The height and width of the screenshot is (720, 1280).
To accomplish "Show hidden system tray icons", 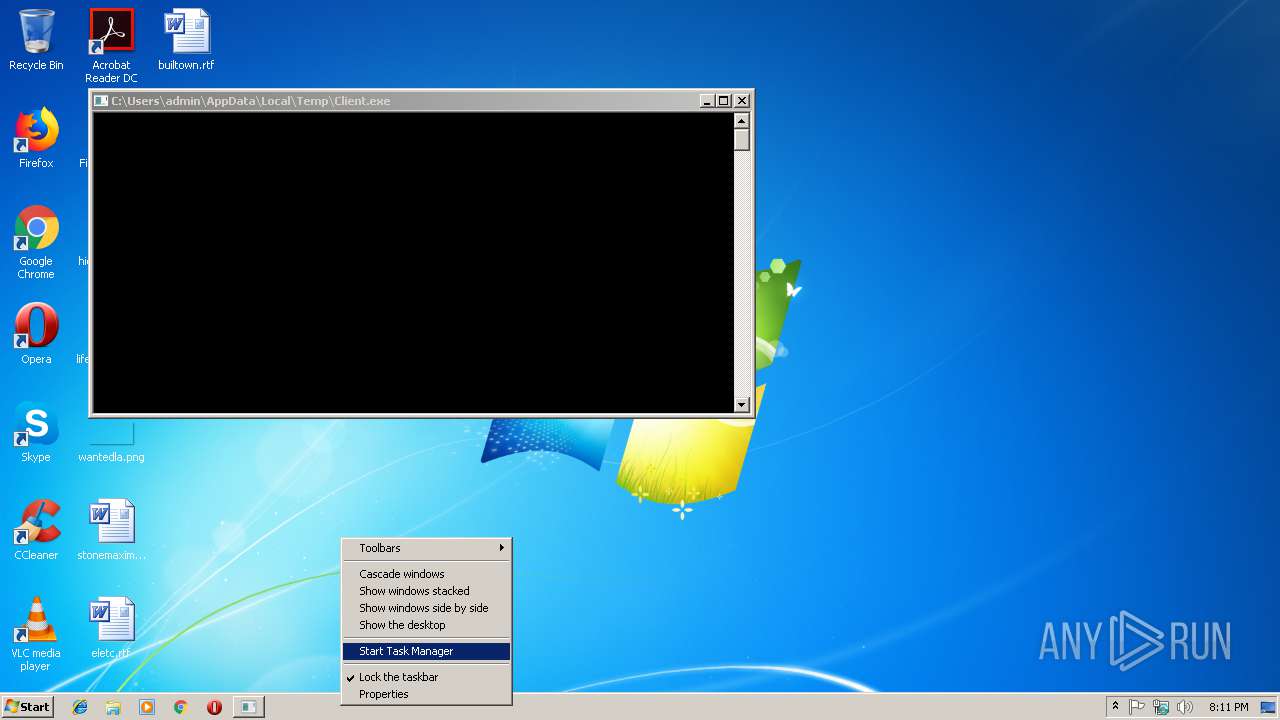I will [x=1115, y=707].
